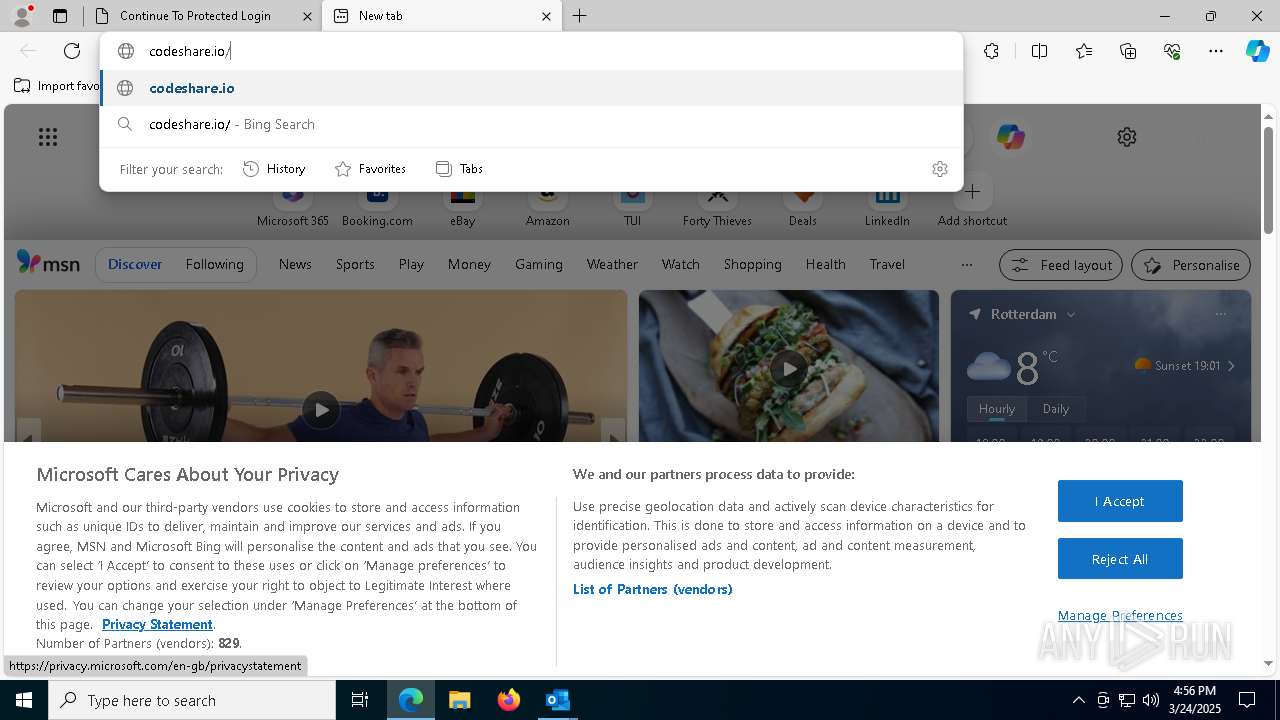Click the Feed layout button
1280x720 pixels.
tap(1062, 265)
